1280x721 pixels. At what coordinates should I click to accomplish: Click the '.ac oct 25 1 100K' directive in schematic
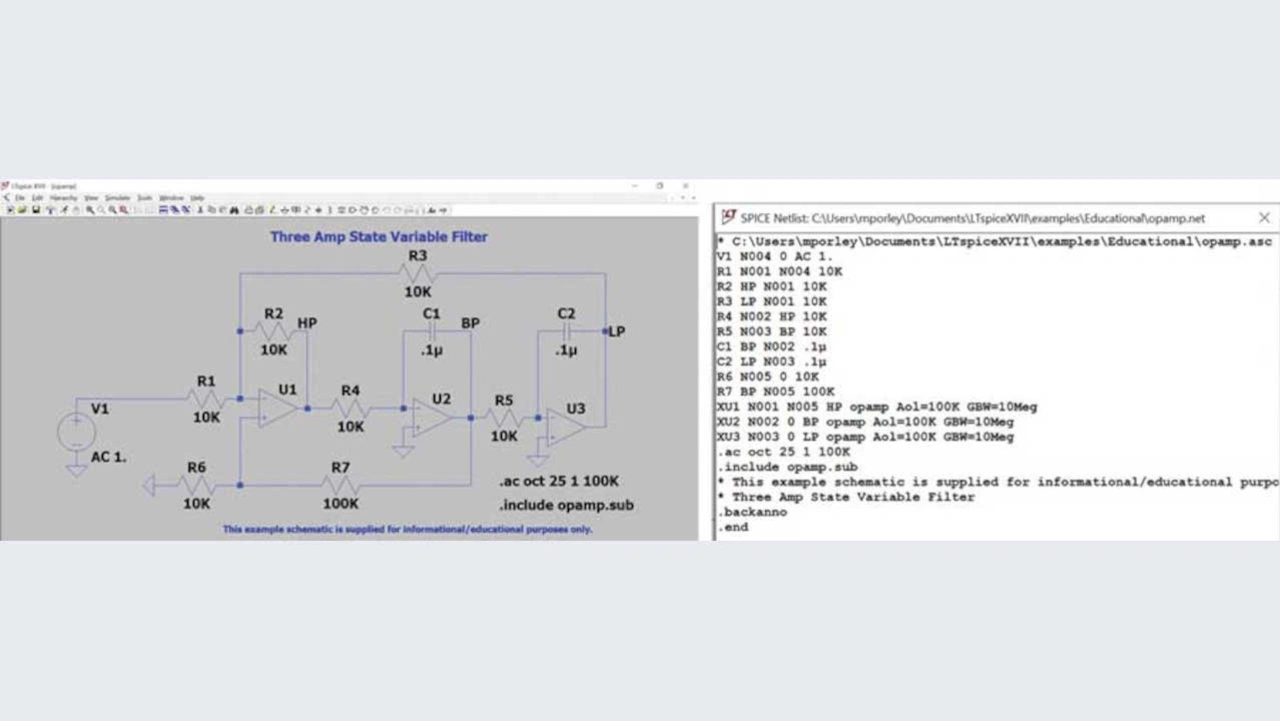point(559,481)
